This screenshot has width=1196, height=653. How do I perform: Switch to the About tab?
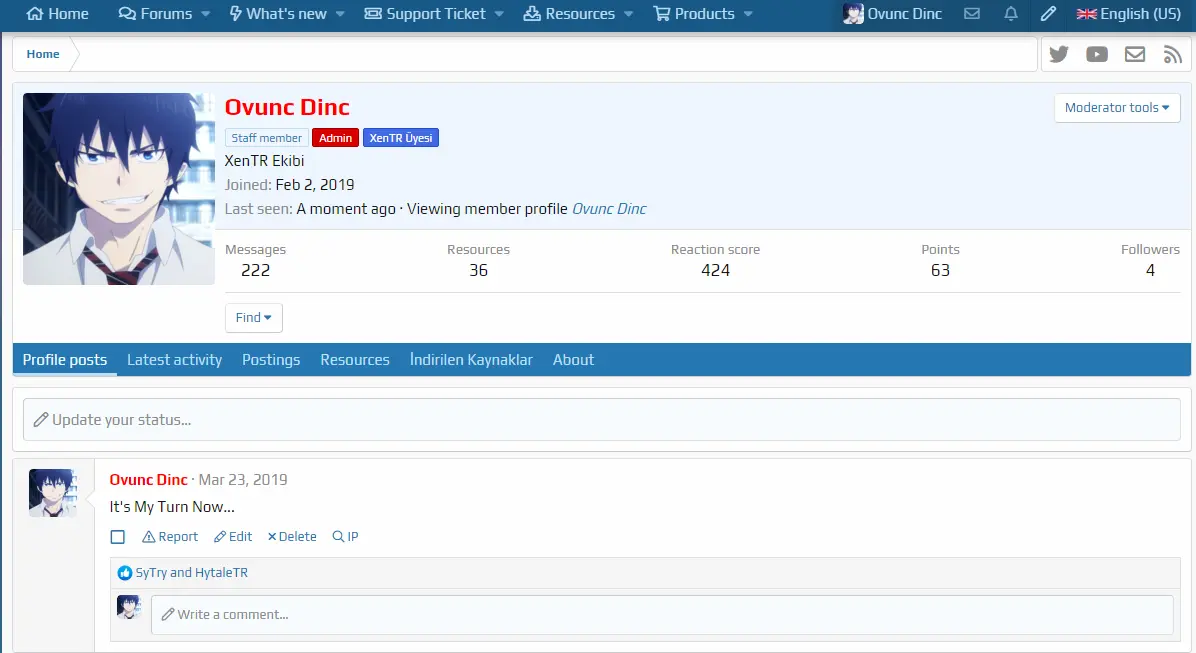574,360
